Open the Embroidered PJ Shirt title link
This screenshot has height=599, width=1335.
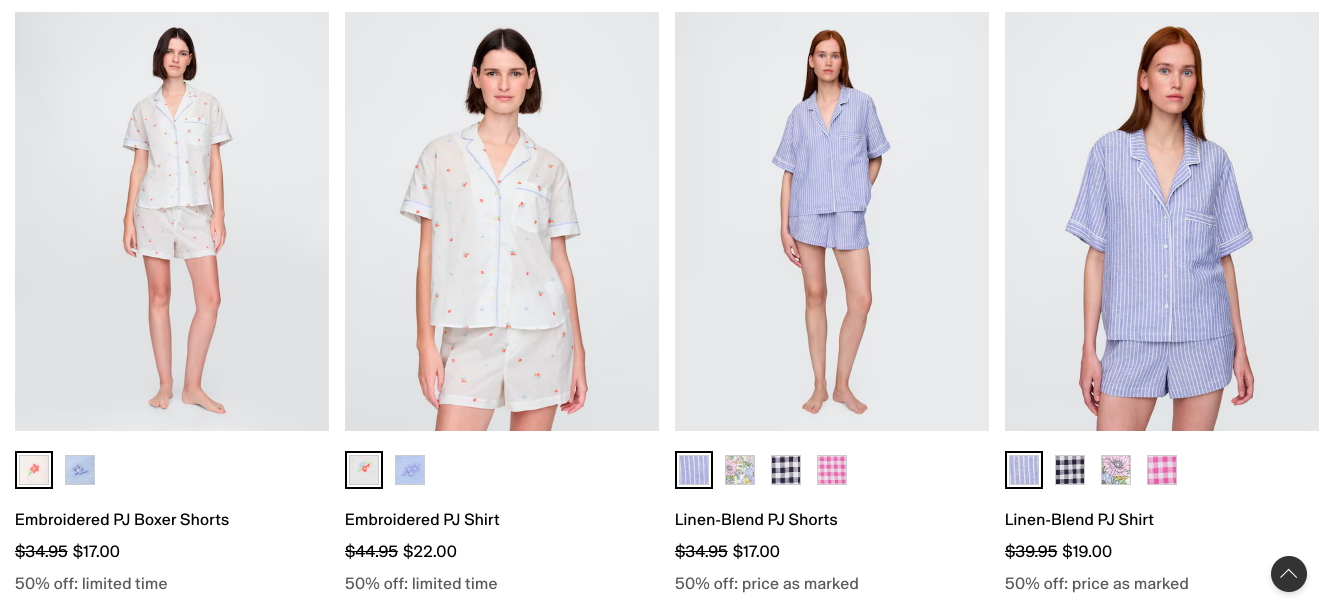point(422,520)
